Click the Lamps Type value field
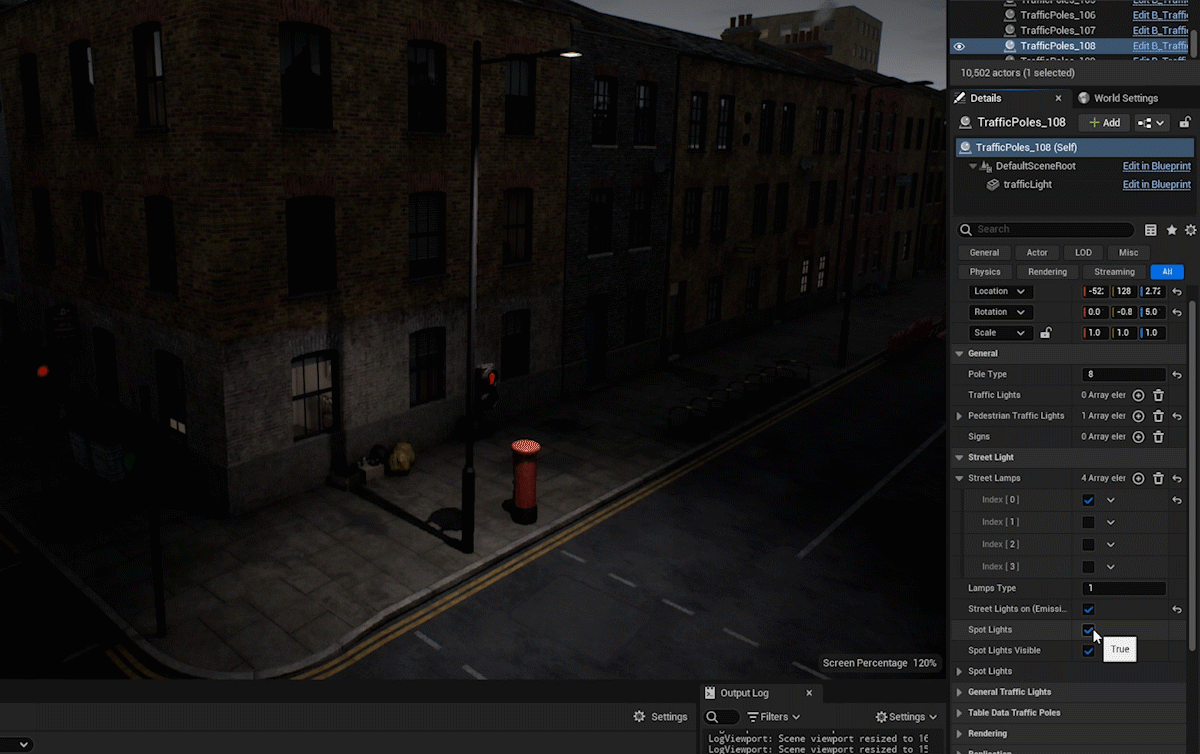 click(x=1124, y=588)
